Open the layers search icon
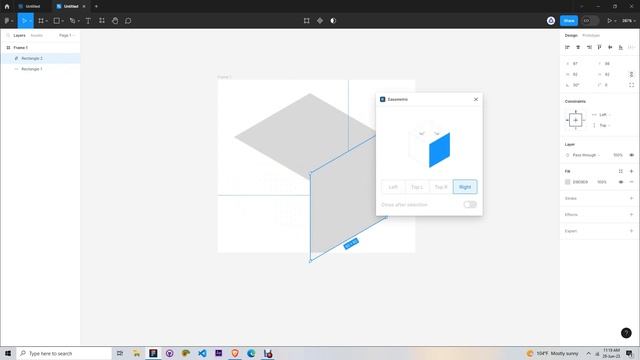 pyautogui.click(x=8, y=36)
